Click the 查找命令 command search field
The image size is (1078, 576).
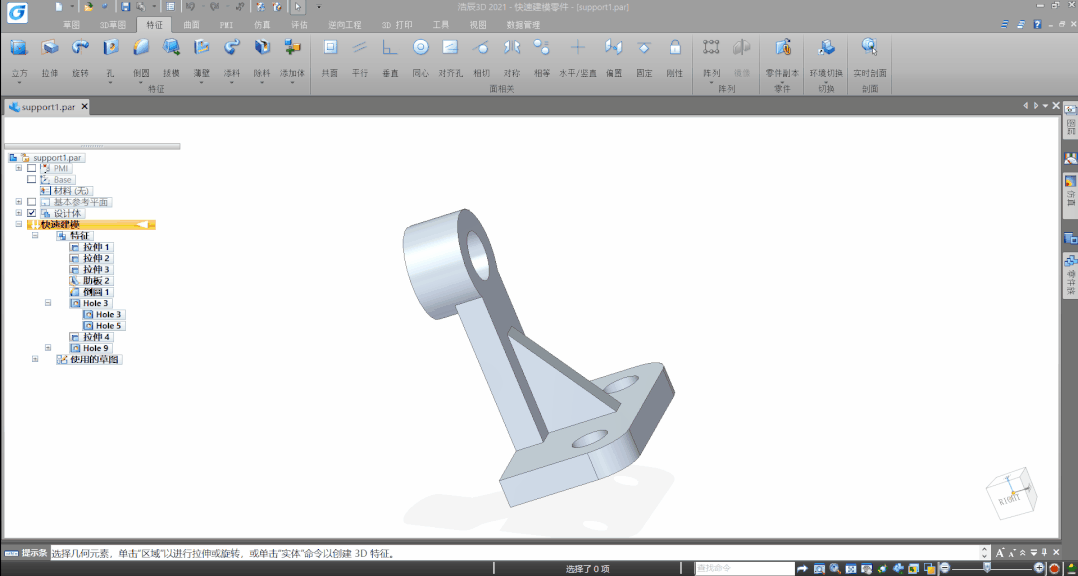click(744, 568)
